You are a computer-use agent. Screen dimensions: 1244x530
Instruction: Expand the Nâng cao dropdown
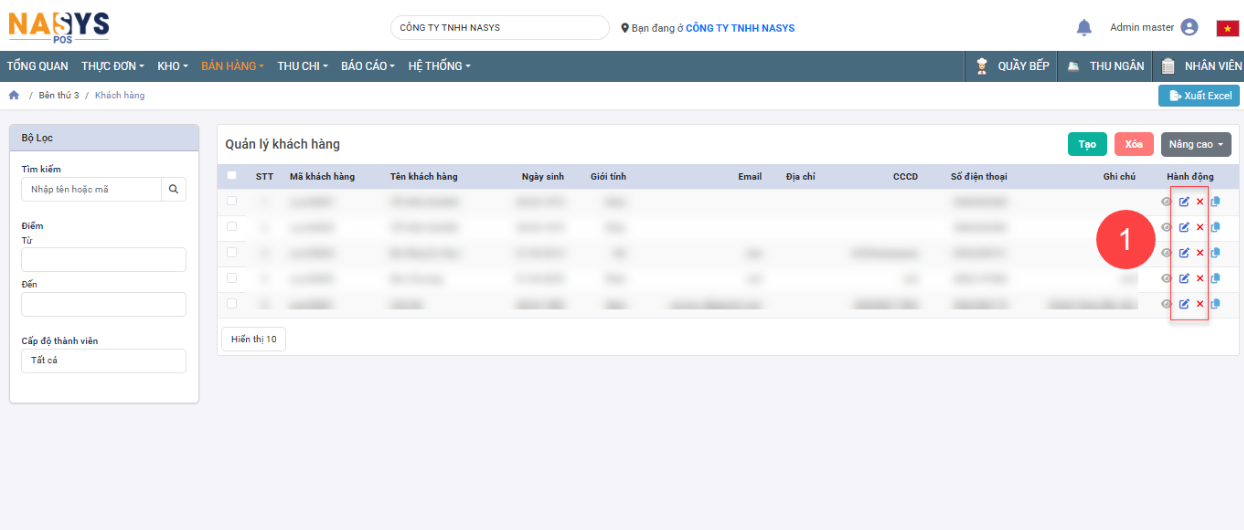coord(1196,145)
